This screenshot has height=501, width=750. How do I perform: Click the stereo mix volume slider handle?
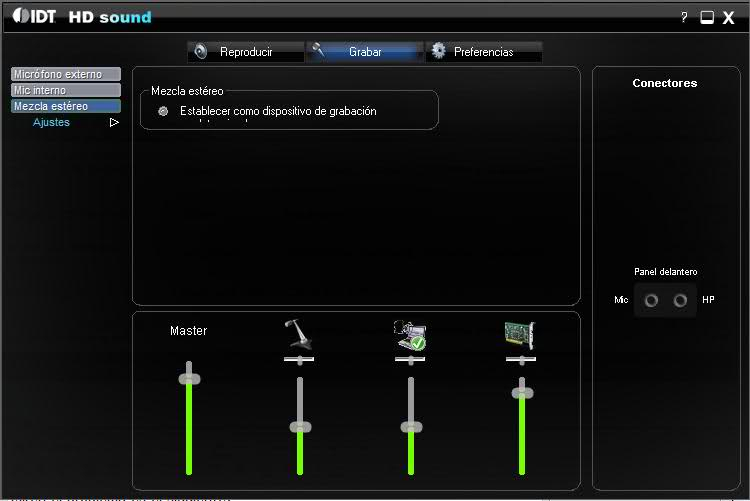coord(521,393)
